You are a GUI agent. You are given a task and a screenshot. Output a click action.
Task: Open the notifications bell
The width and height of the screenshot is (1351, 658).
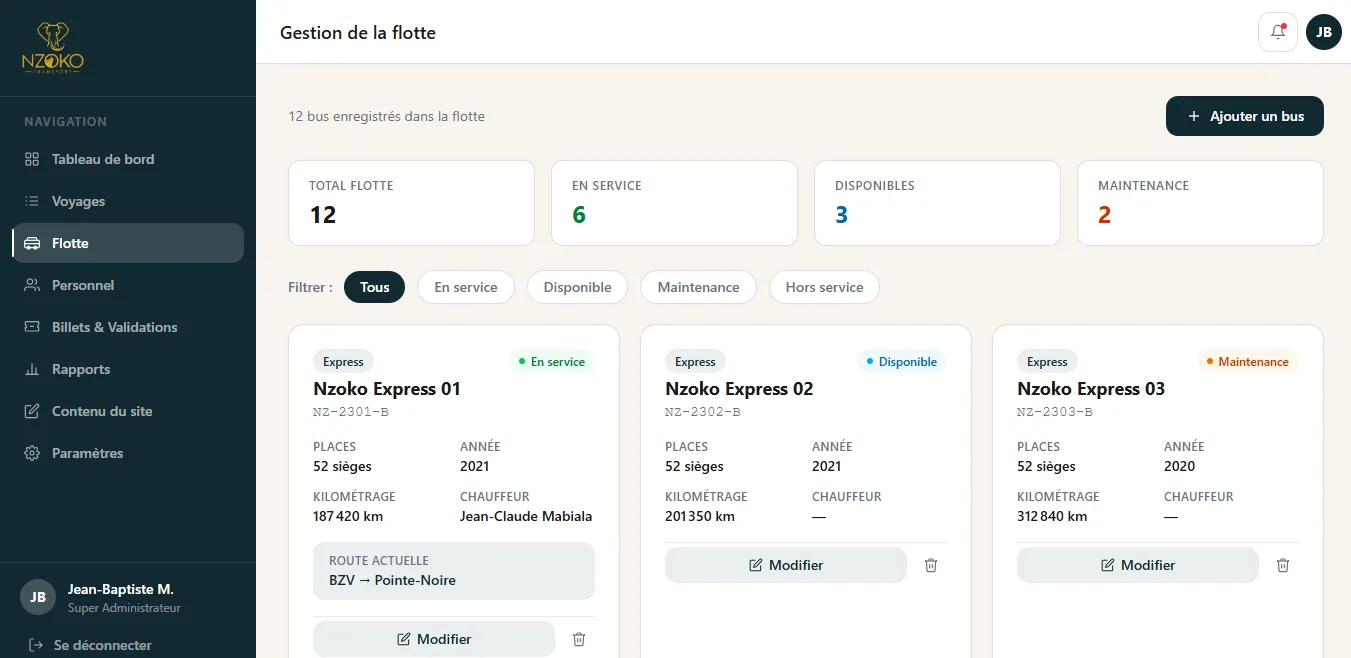1278,32
